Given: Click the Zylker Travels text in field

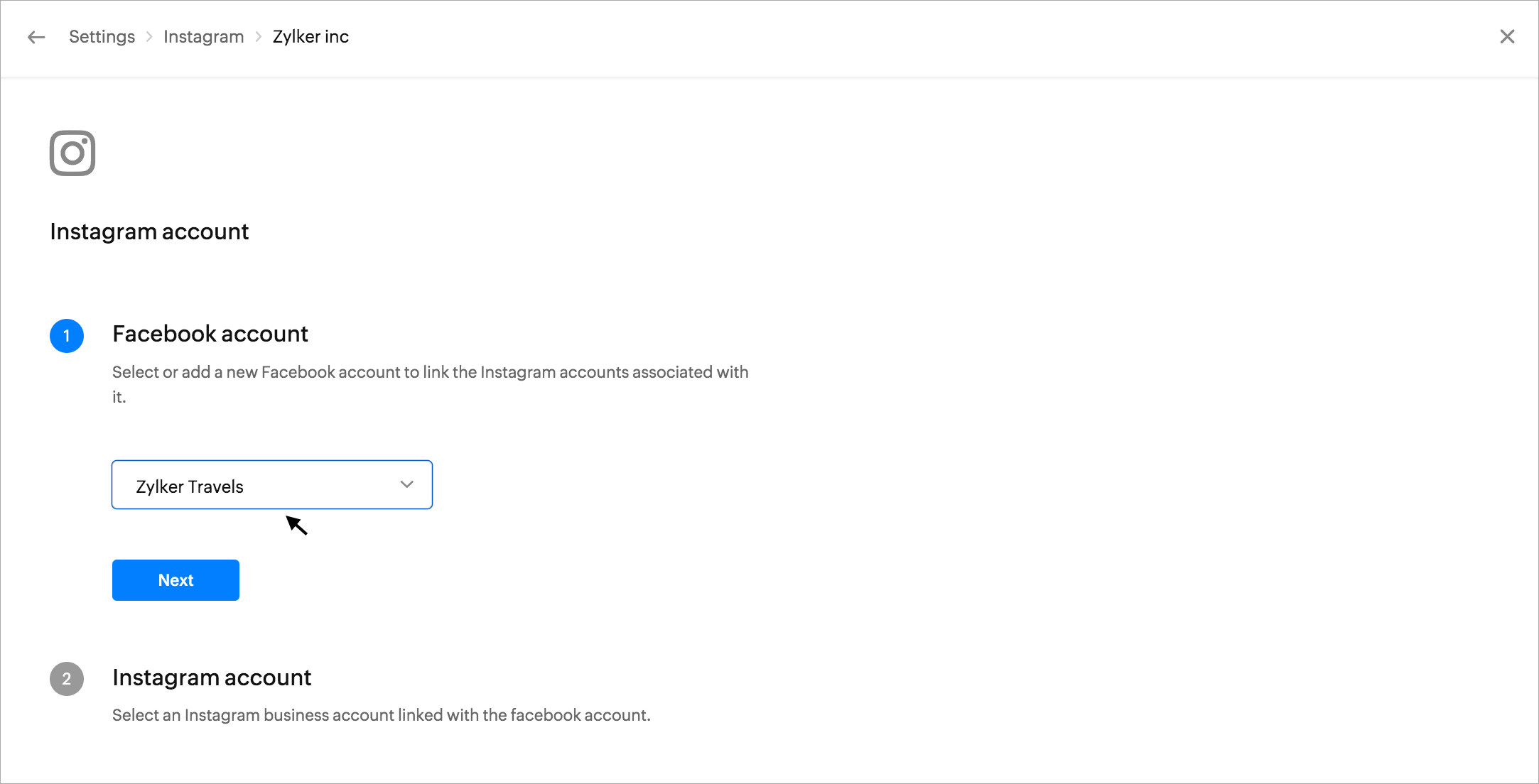Looking at the screenshot, I should click(x=190, y=486).
